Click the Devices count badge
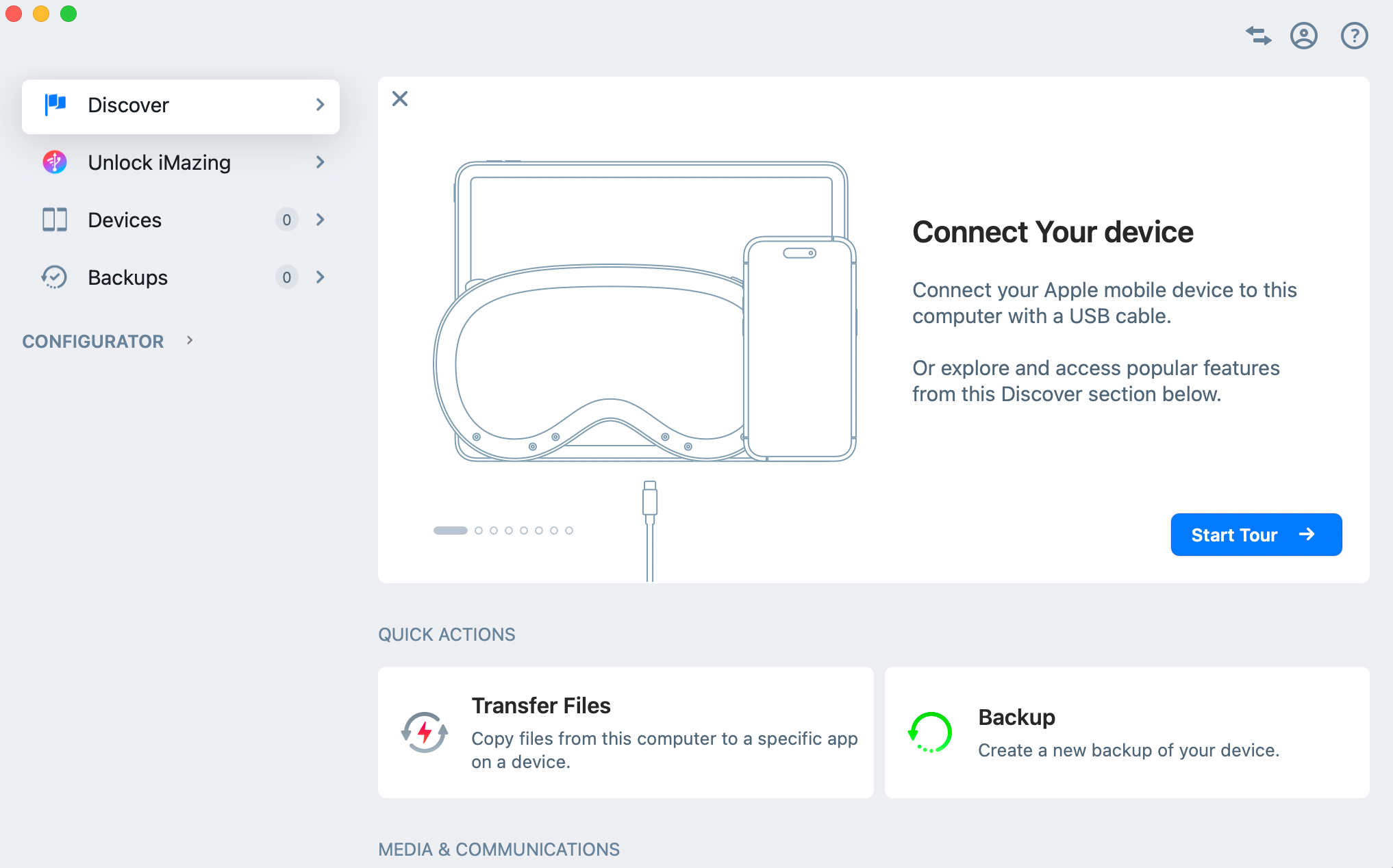The width and height of the screenshot is (1393, 868). pyautogui.click(x=287, y=220)
